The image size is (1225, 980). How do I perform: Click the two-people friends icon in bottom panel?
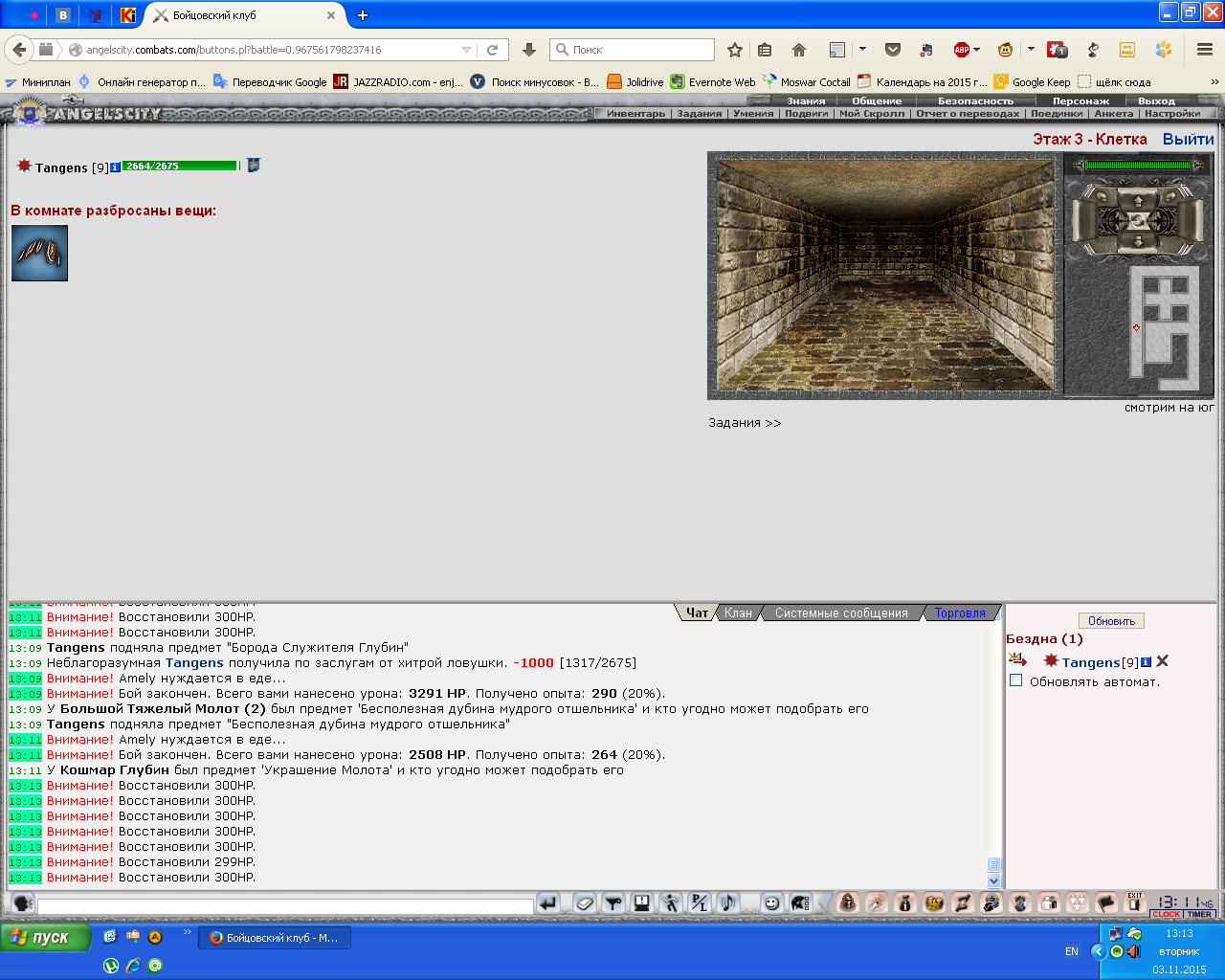click(1049, 902)
